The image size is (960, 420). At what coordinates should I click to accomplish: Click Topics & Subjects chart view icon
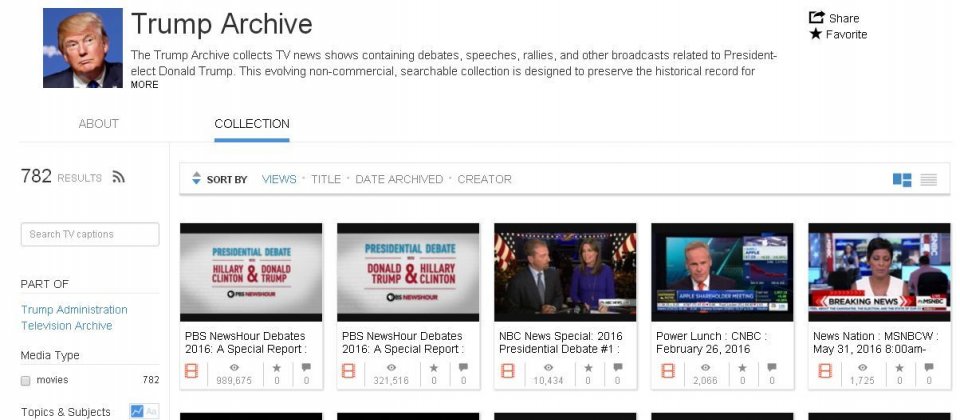tap(137, 411)
